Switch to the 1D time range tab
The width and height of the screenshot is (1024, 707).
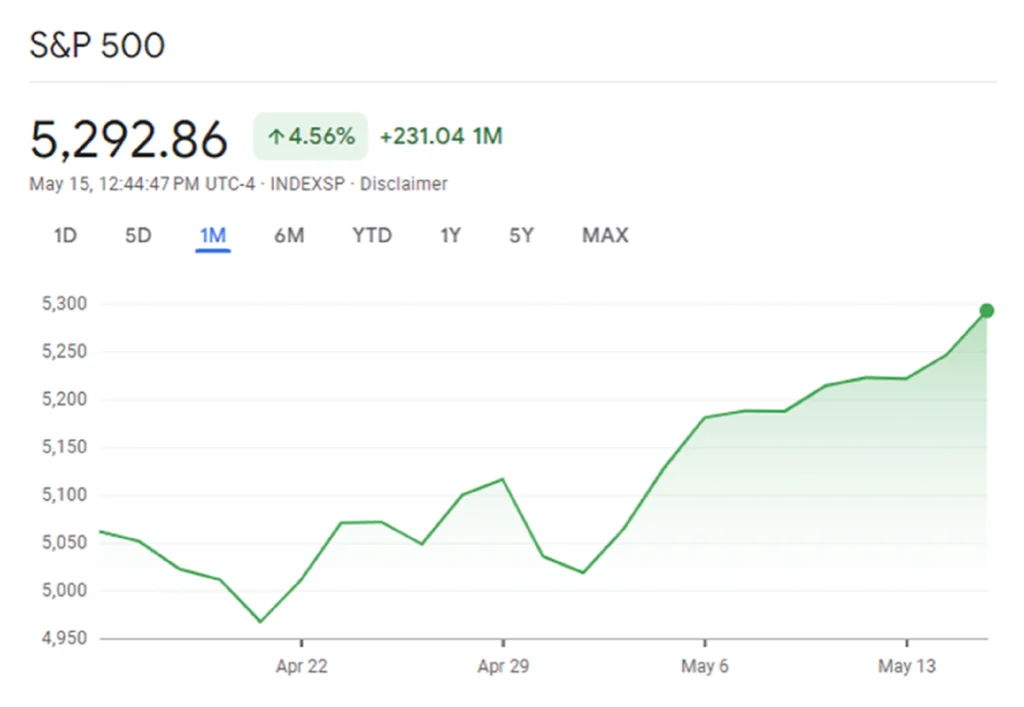[x=65, y=236]
